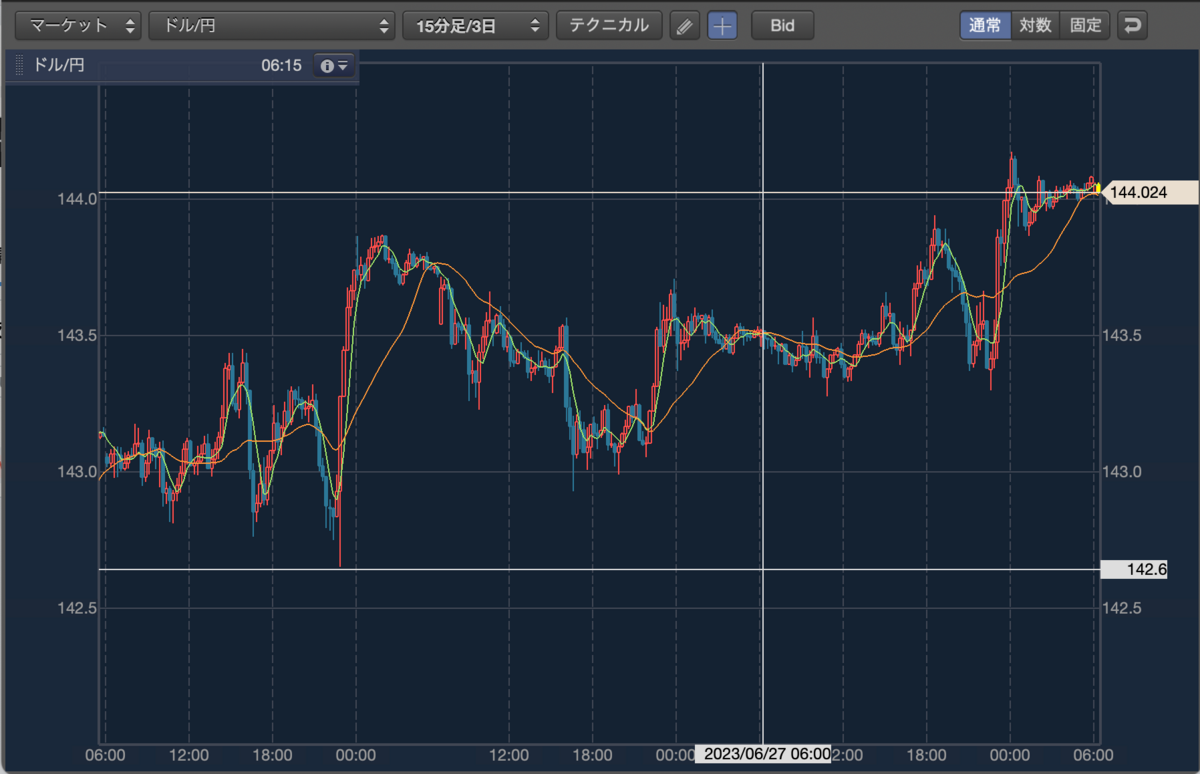
Task: Click the first 06:00 time axis label
Action: point(105,753)
